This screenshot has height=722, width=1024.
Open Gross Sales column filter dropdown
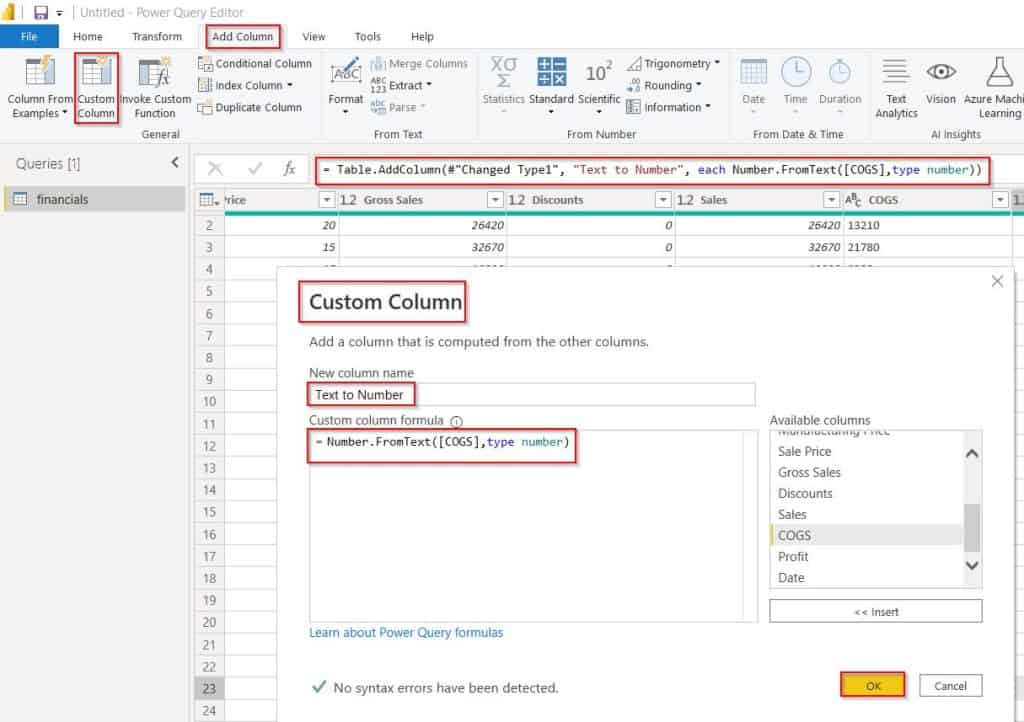tap(496, 200)
